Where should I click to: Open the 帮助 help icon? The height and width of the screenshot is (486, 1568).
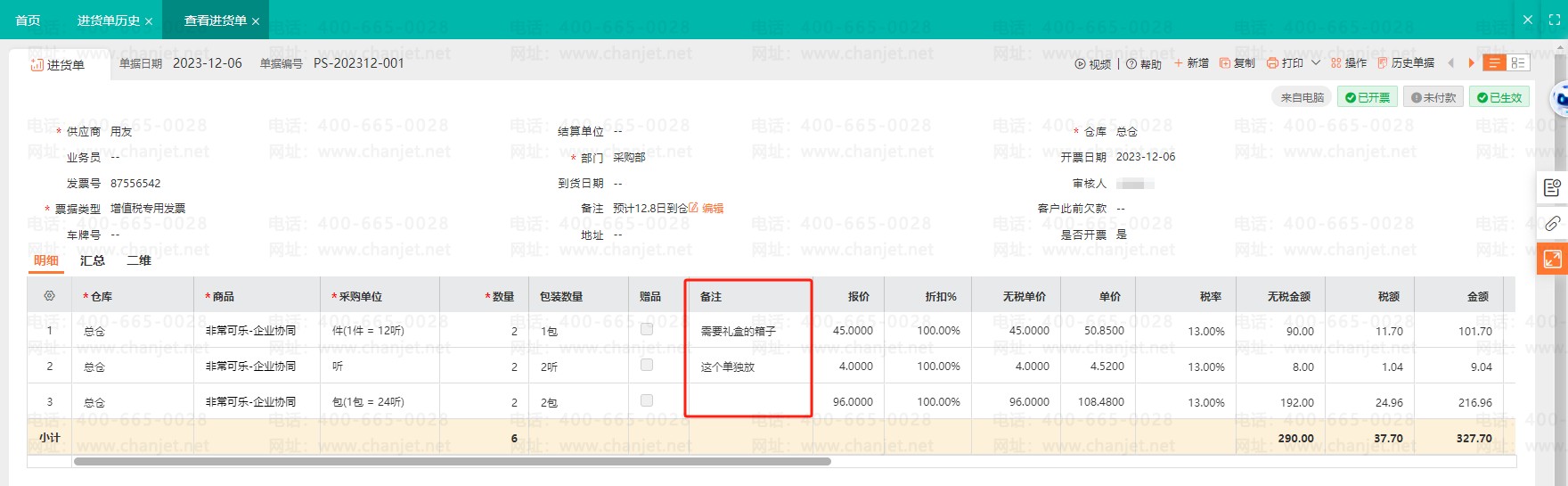(1131, 64)
